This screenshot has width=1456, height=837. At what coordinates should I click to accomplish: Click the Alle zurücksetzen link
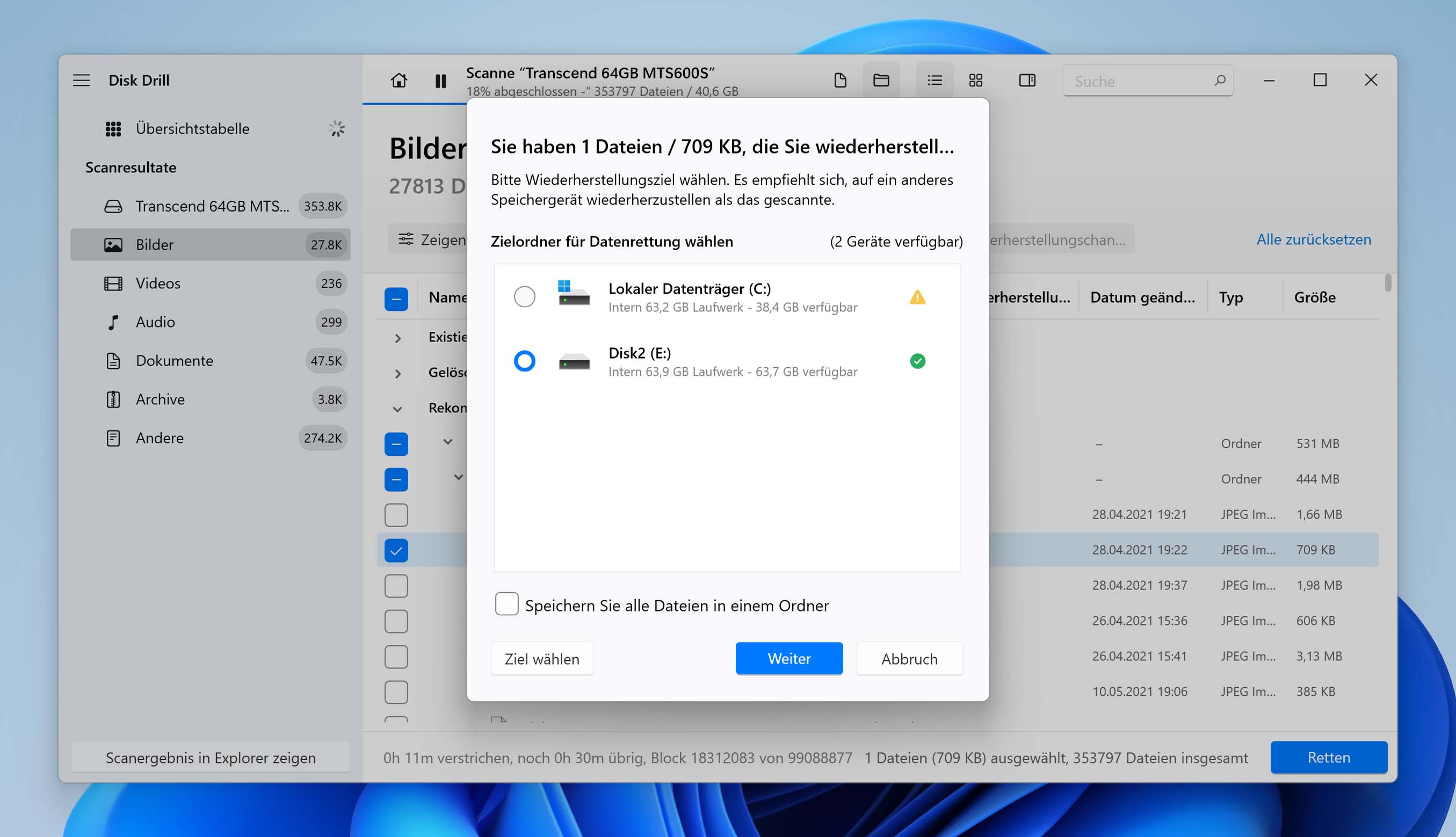[x=1313, y=239]
